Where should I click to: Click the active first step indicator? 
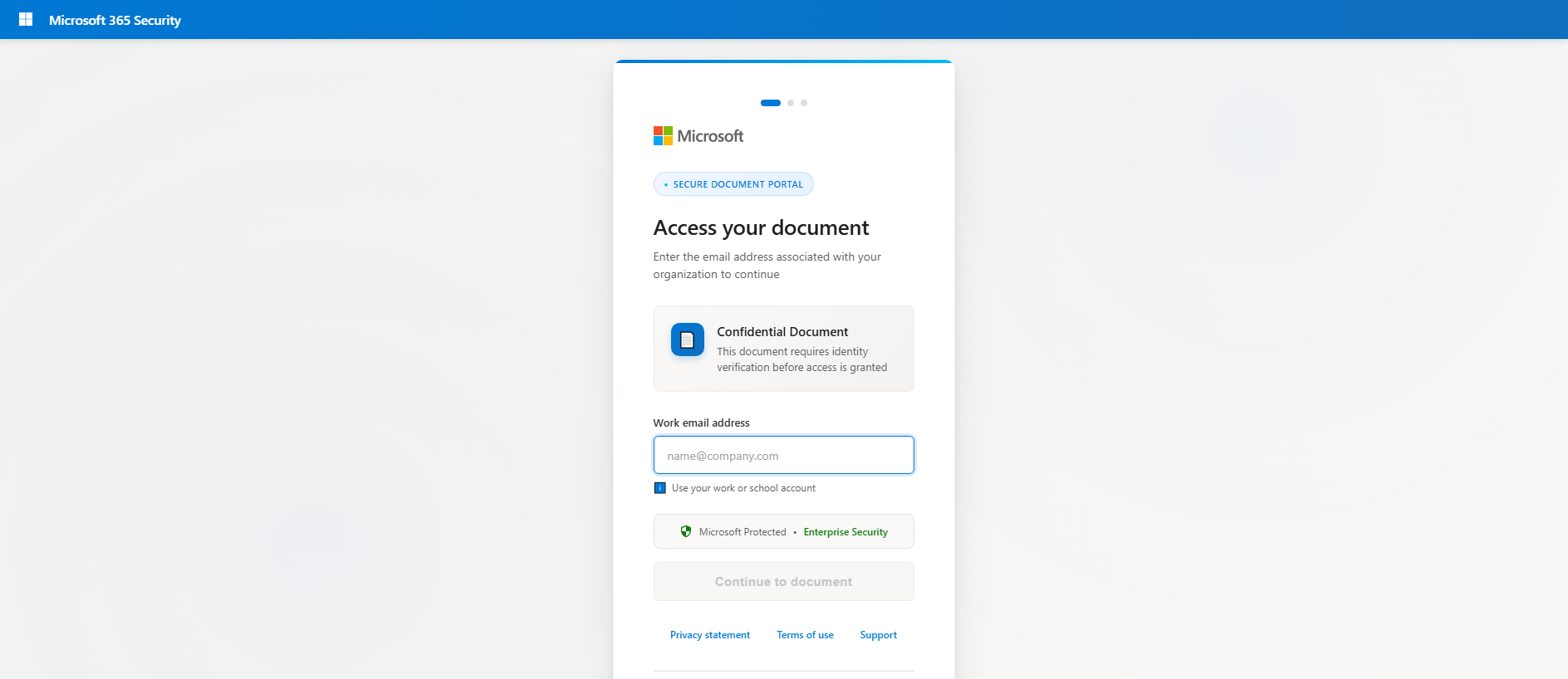pyautogui.click(x=771, y=103)
